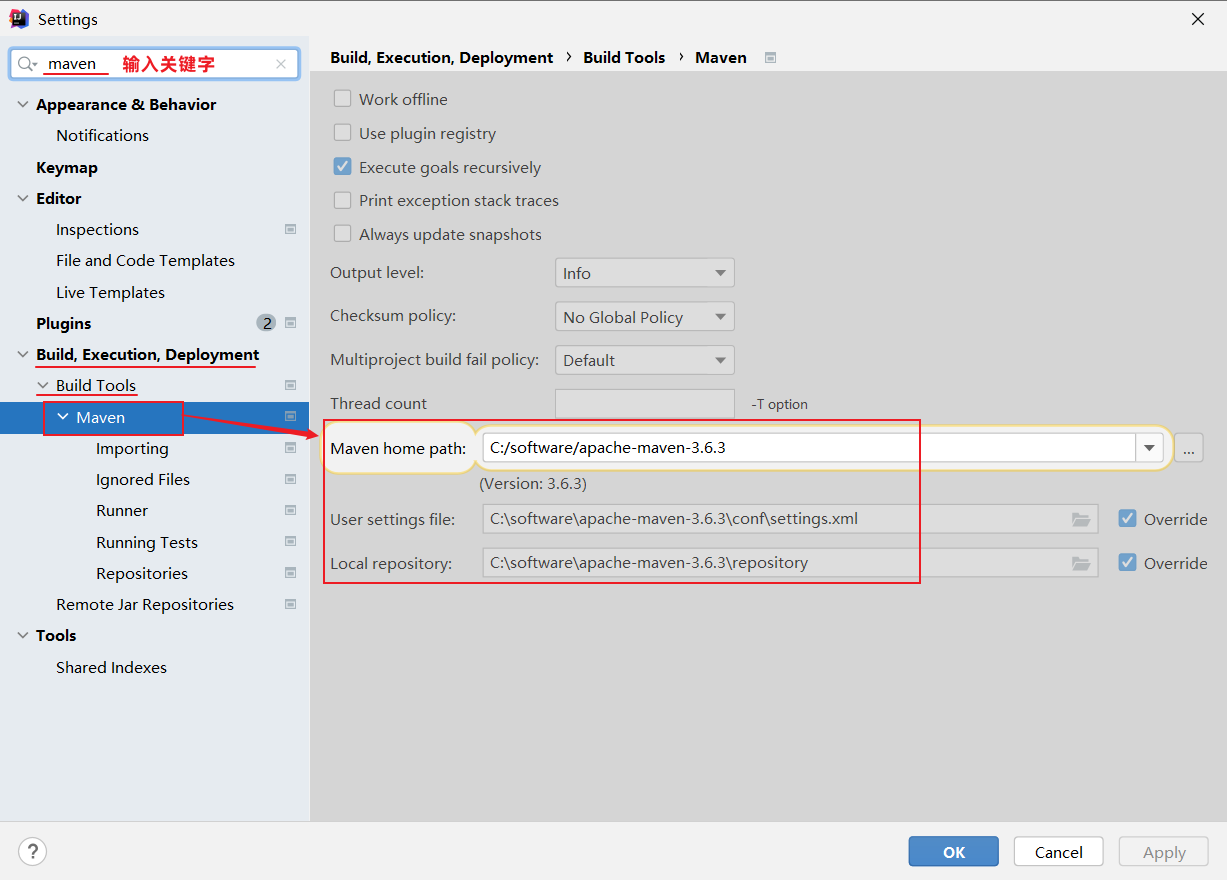Viewport: 1227px width, 880px height.
Task: Open the Output level dropdown
Action: [x=644, y=273]
